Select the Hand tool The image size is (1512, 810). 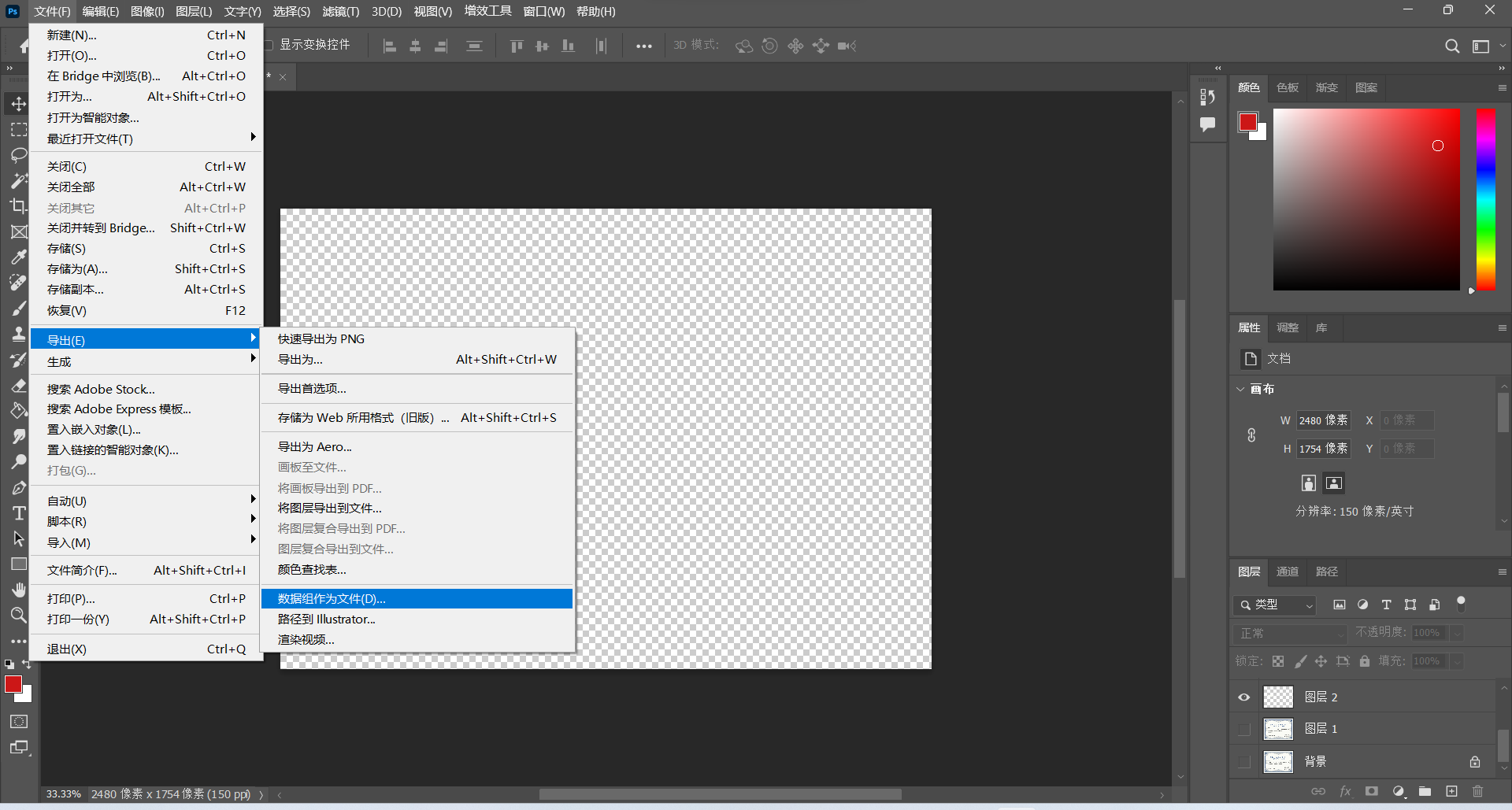tap(18, 590)
